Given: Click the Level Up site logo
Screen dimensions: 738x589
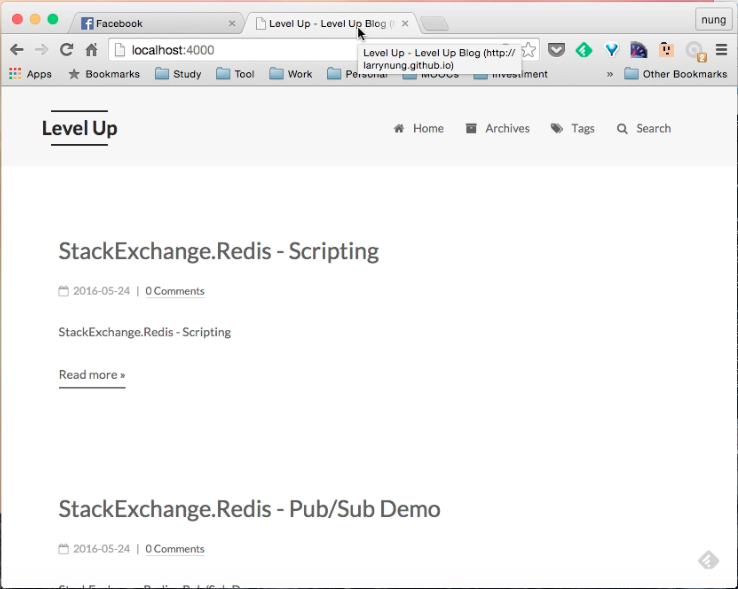Looking at the screenshot, I should pyautogui.click(x=80, y=128).
